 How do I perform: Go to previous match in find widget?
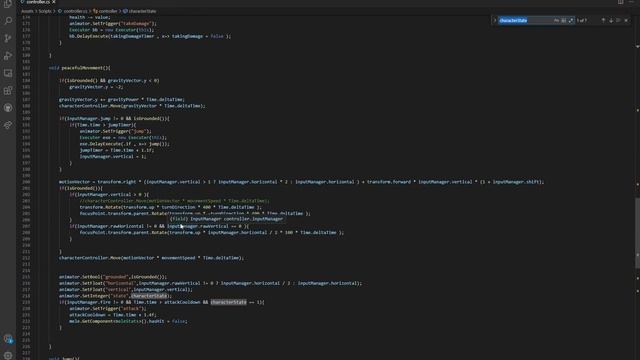point(603,20)
